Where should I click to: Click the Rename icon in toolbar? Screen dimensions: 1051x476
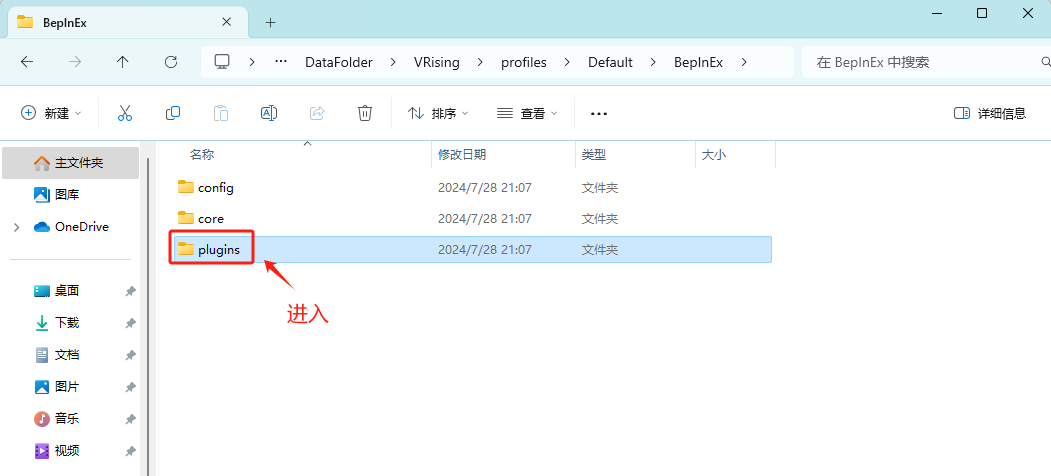point(269,113)
